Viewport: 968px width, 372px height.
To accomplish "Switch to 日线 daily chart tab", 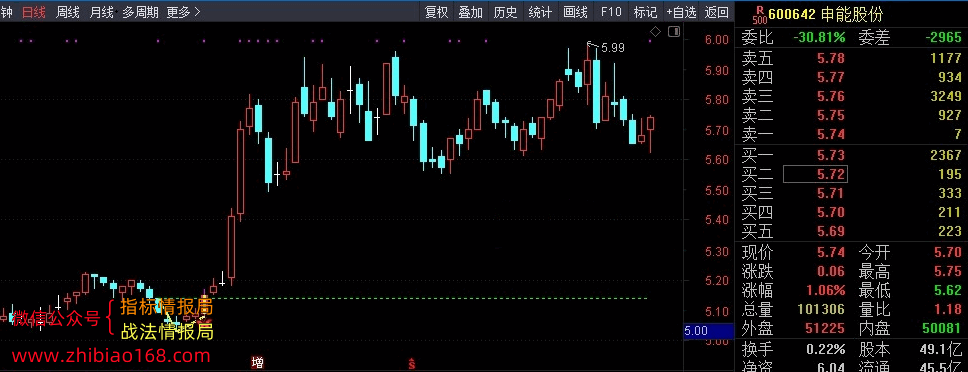I will [33, 12].
